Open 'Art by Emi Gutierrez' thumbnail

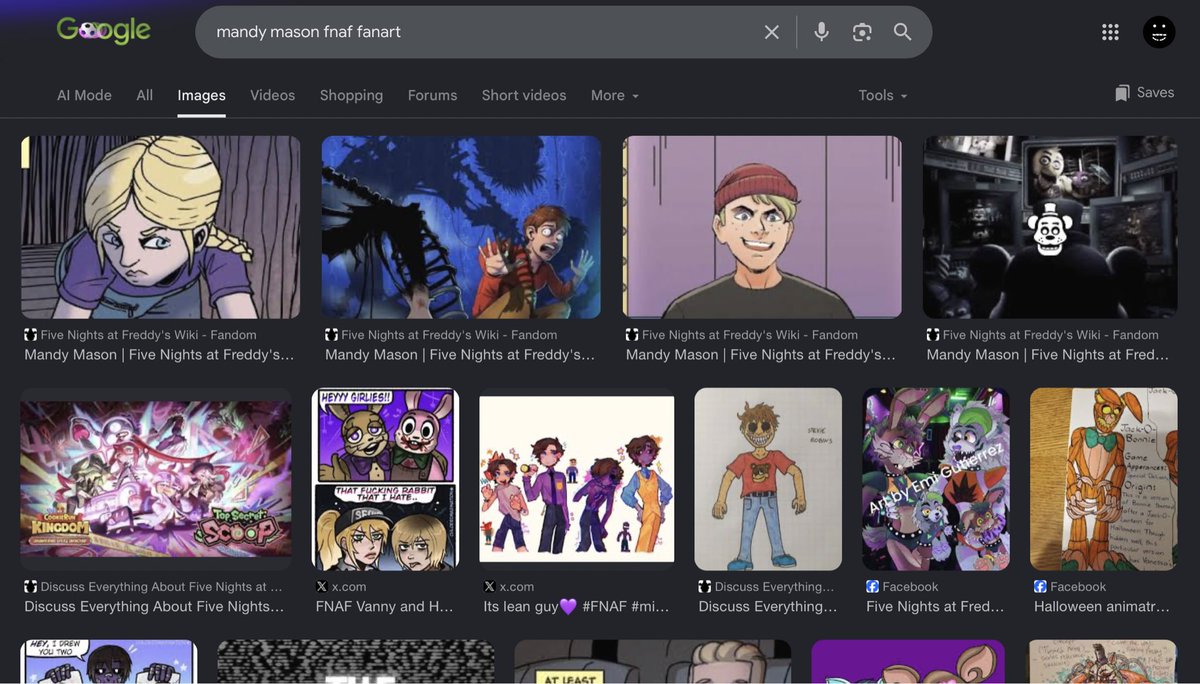[x=936, y=479]
